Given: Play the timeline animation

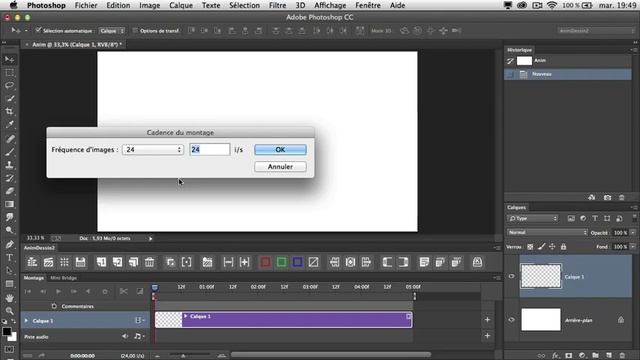Looking at the screenshot, I should click(x=58, y=291).
